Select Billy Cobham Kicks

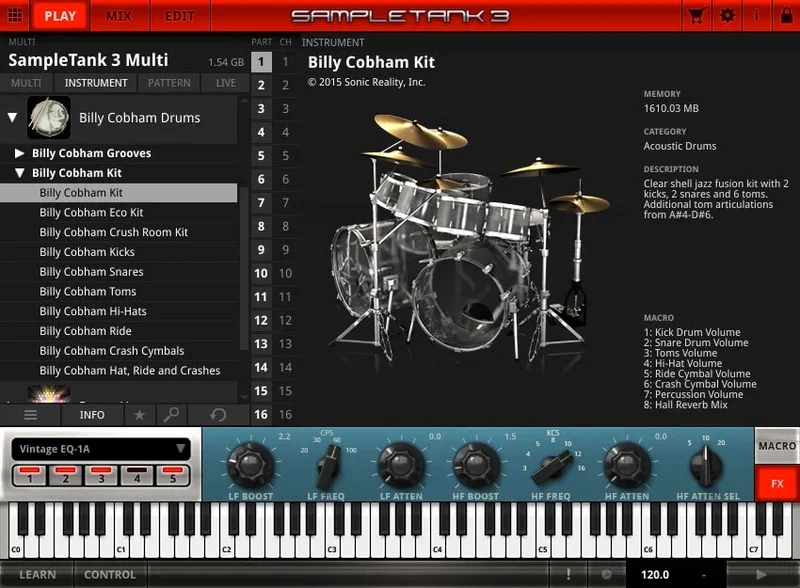118,252
